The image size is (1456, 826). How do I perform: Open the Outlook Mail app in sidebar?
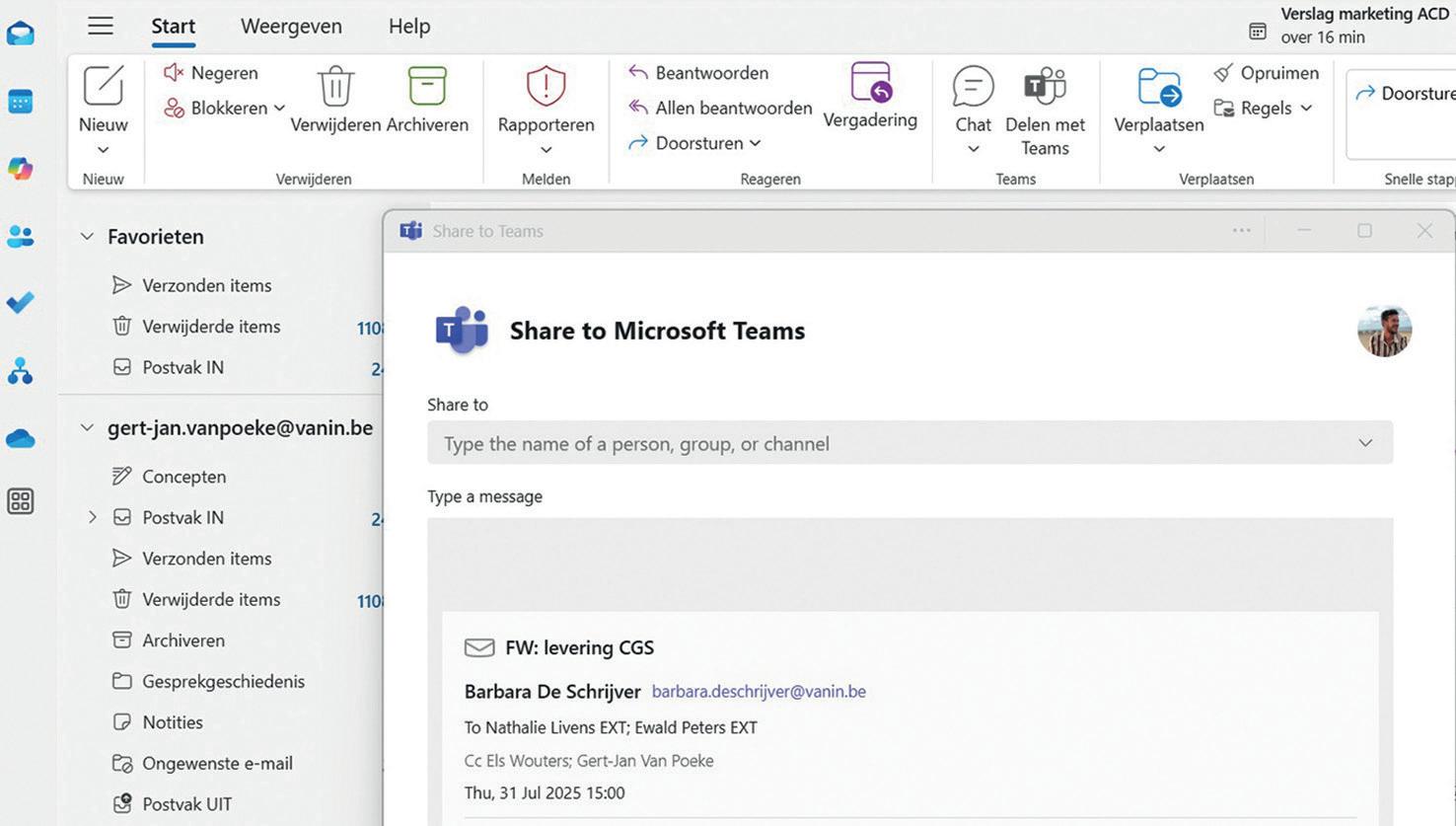click(21, 35)
